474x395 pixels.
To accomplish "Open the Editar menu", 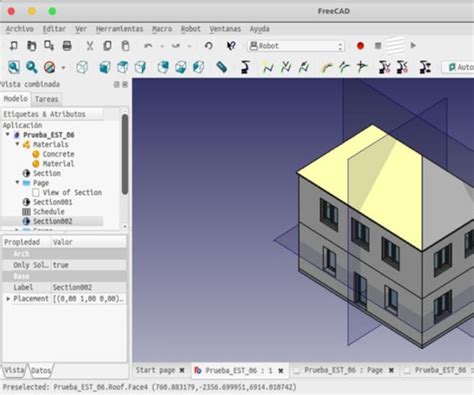I will (x=54, y=29).
